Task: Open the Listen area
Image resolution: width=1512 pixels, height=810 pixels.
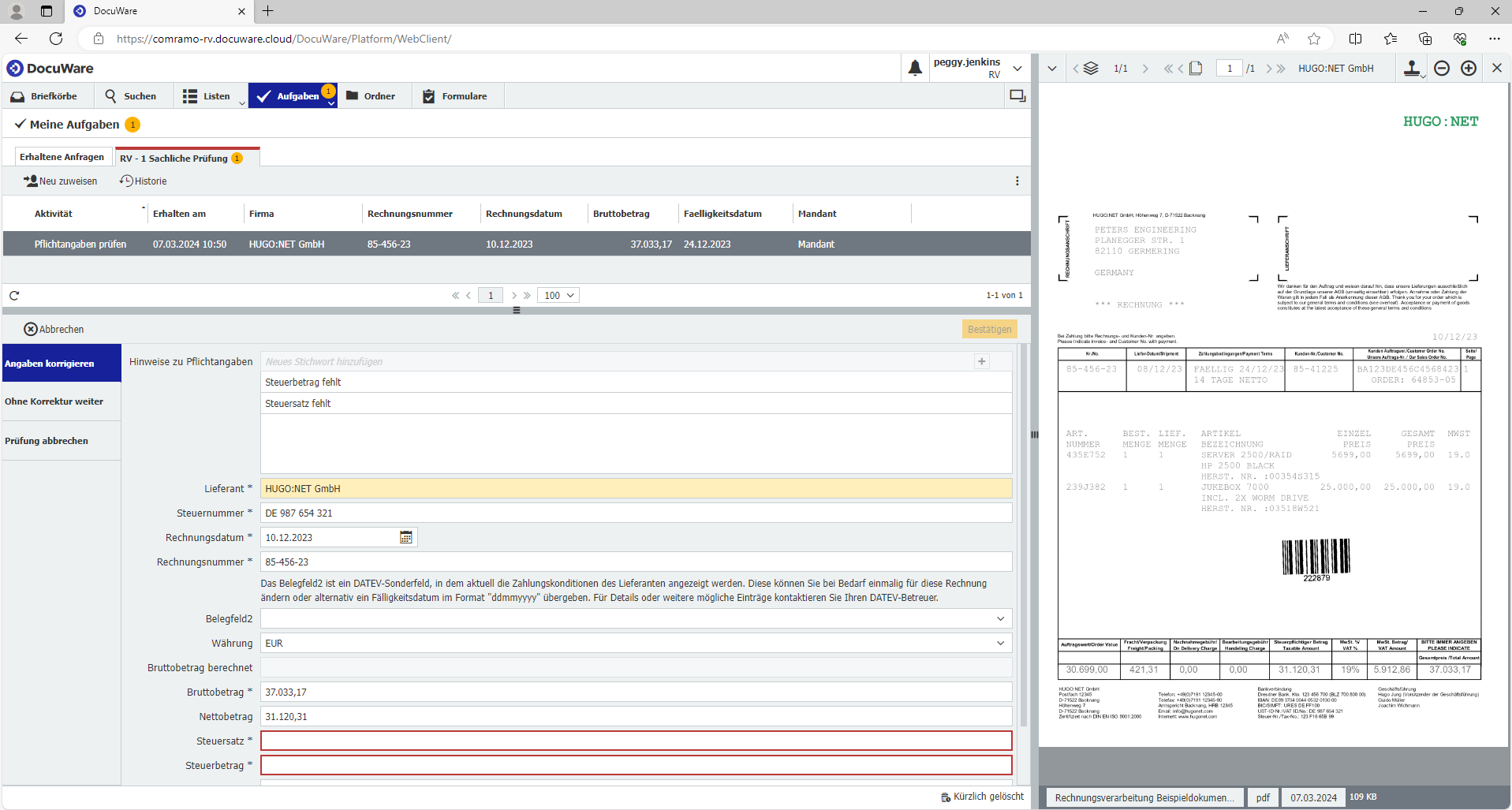Action: (207, 96)
